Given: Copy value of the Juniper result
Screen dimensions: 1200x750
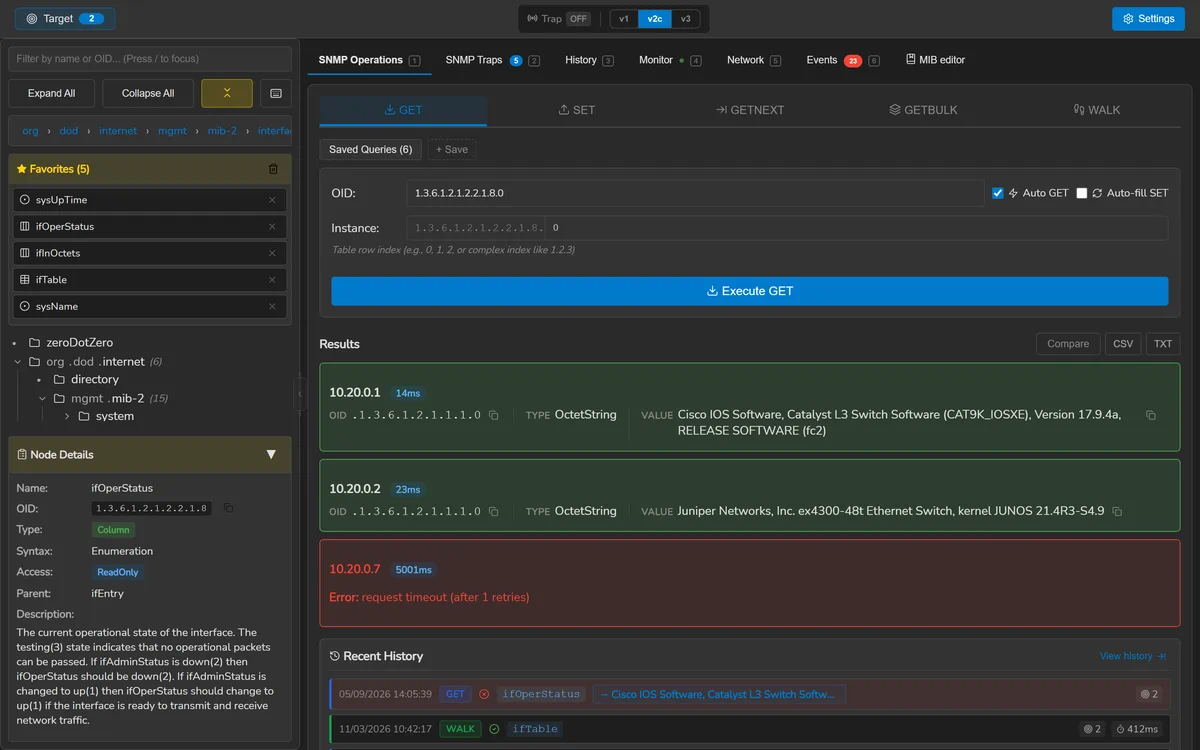Looking at the screenshot, I should [x=1117, y=511].
